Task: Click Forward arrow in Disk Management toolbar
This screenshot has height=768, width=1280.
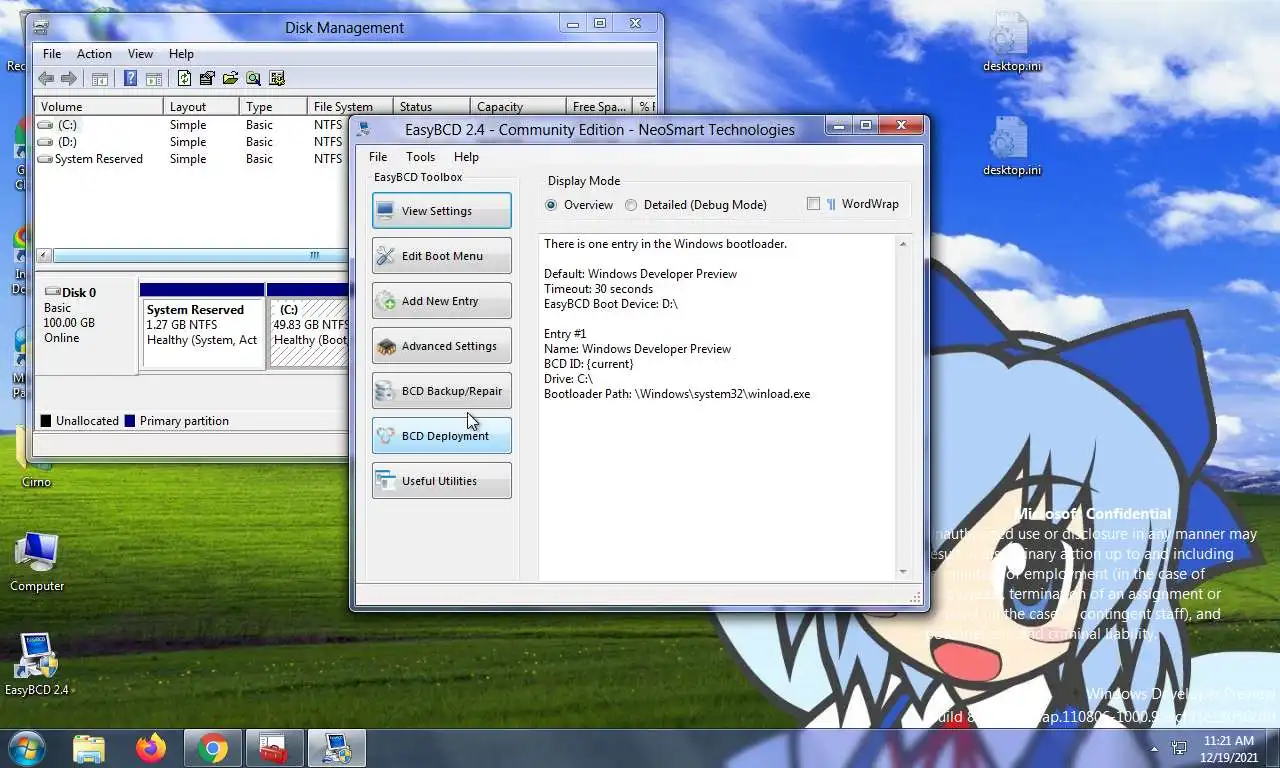Action: [68, 79]
